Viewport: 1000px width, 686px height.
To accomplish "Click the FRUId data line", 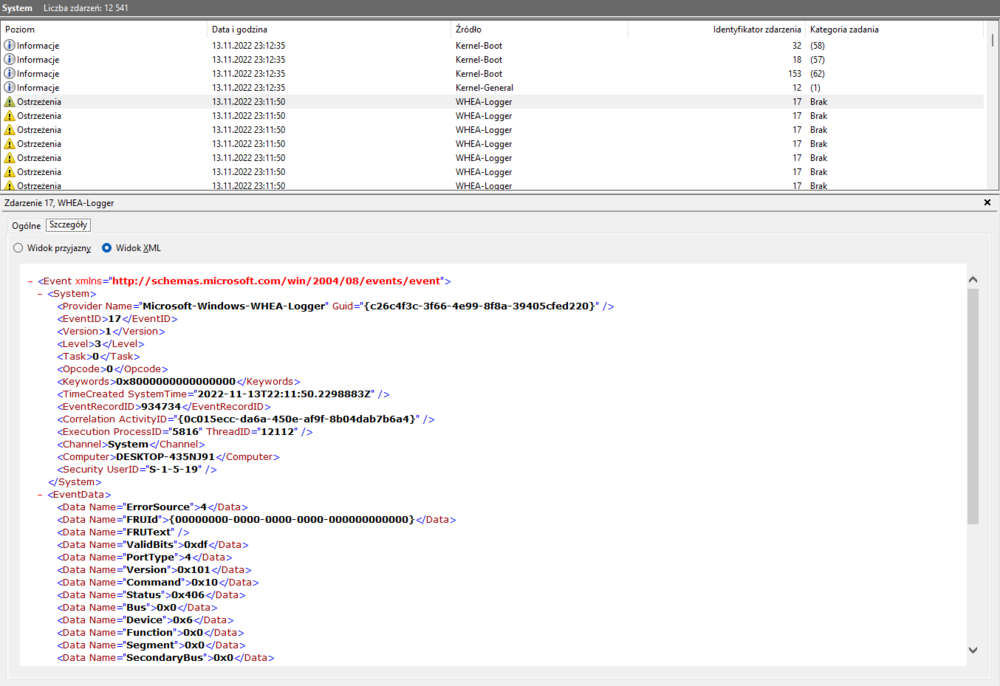I will [x=256, y=520].
